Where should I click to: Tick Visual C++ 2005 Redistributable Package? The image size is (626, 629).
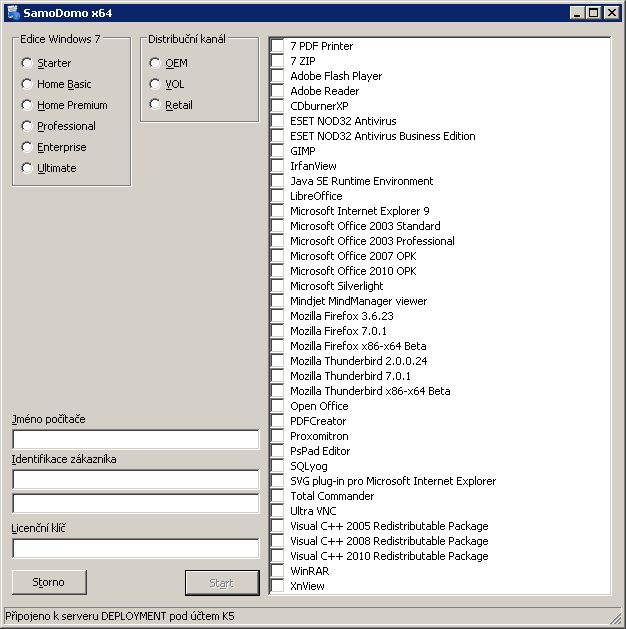tap(277, 526)
